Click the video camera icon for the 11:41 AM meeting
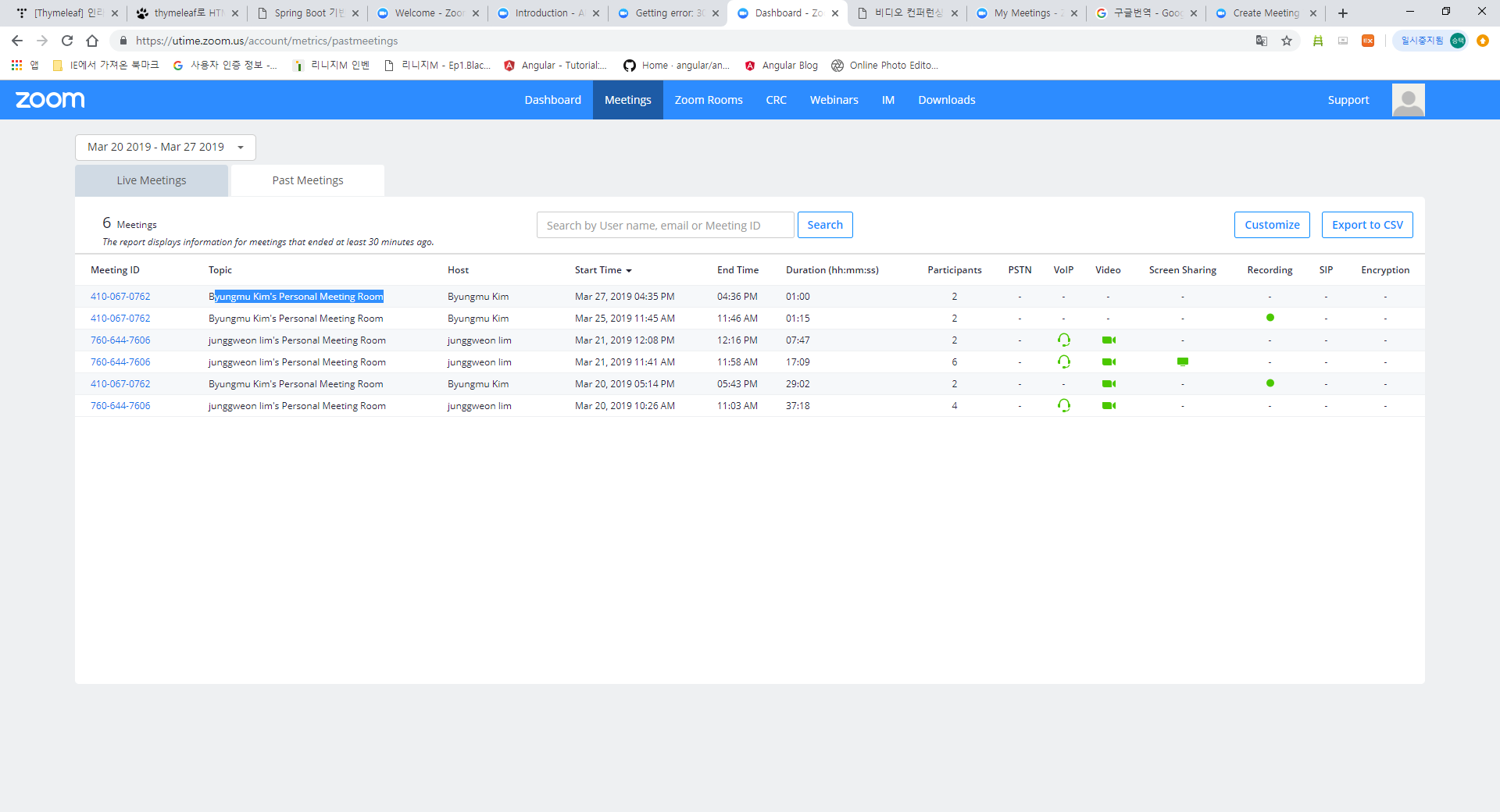 tap(1109, 361)
